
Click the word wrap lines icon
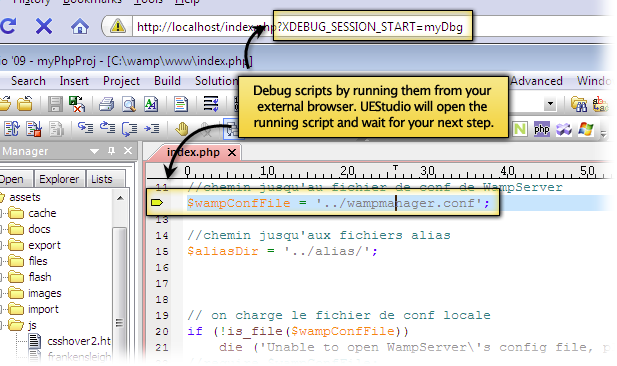pos(211,104)
